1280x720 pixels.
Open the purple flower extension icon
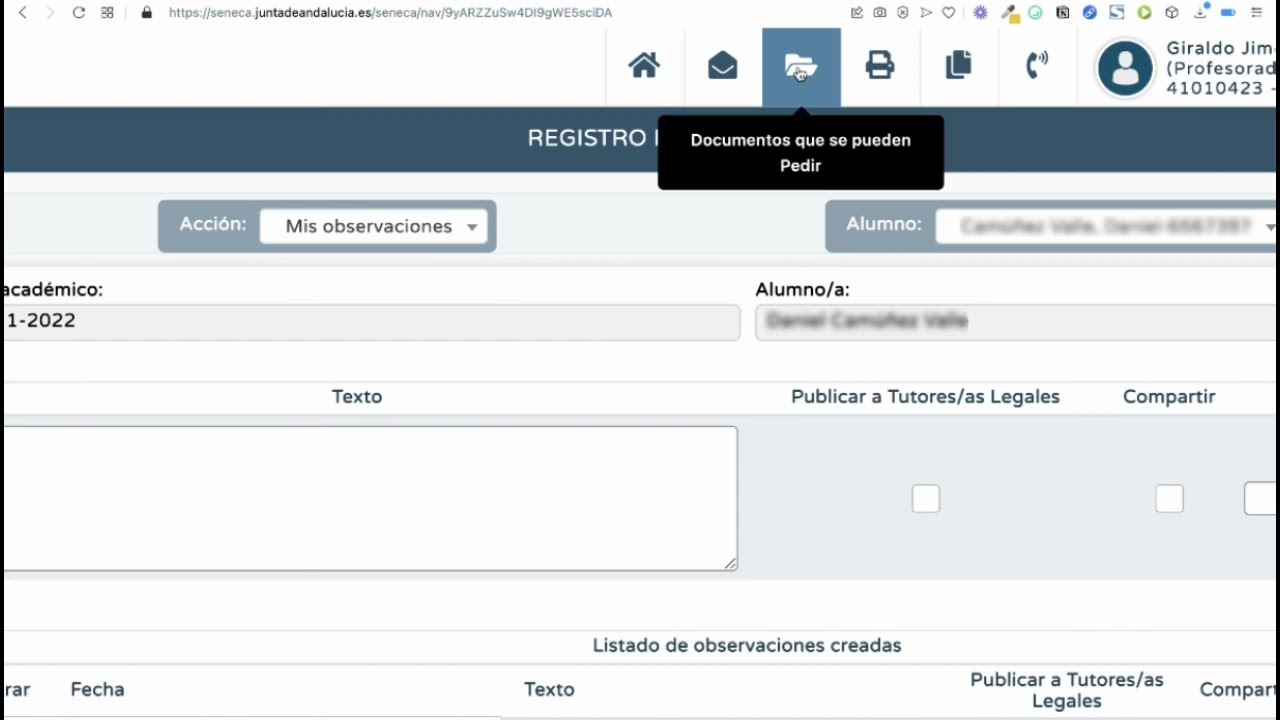pos(980,13)
